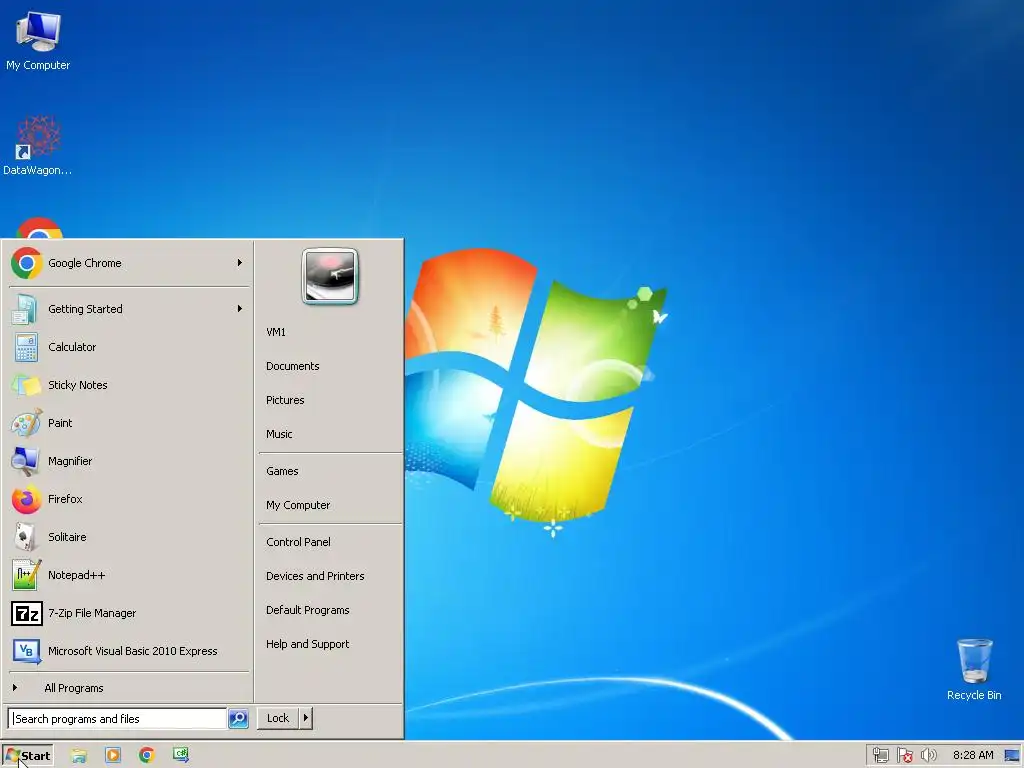Screen dimensions: 1024x768
Task: Click the search magnifier button
Action: [x=238, y=718]
